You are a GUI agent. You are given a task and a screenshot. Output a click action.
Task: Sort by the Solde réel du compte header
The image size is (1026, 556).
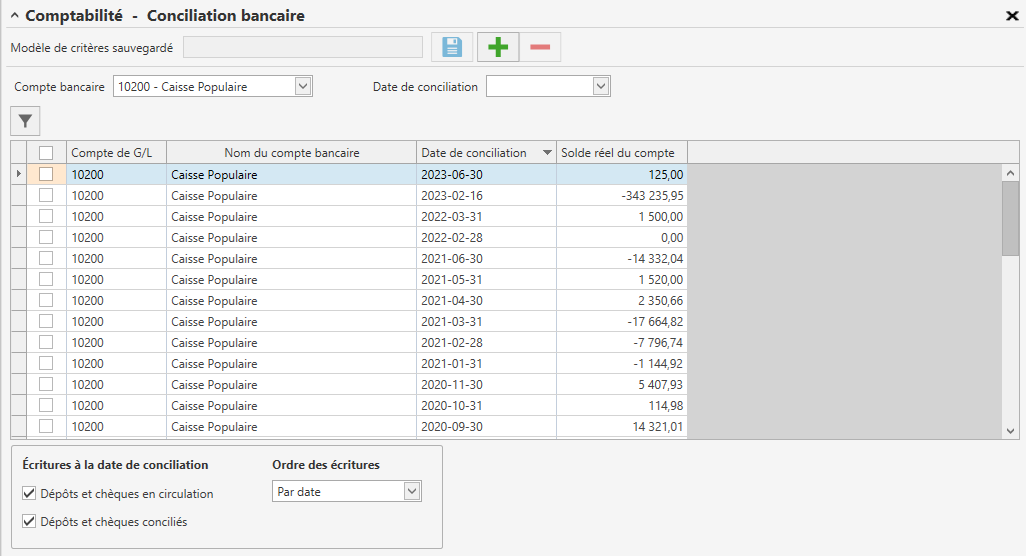tap(622, 153)
